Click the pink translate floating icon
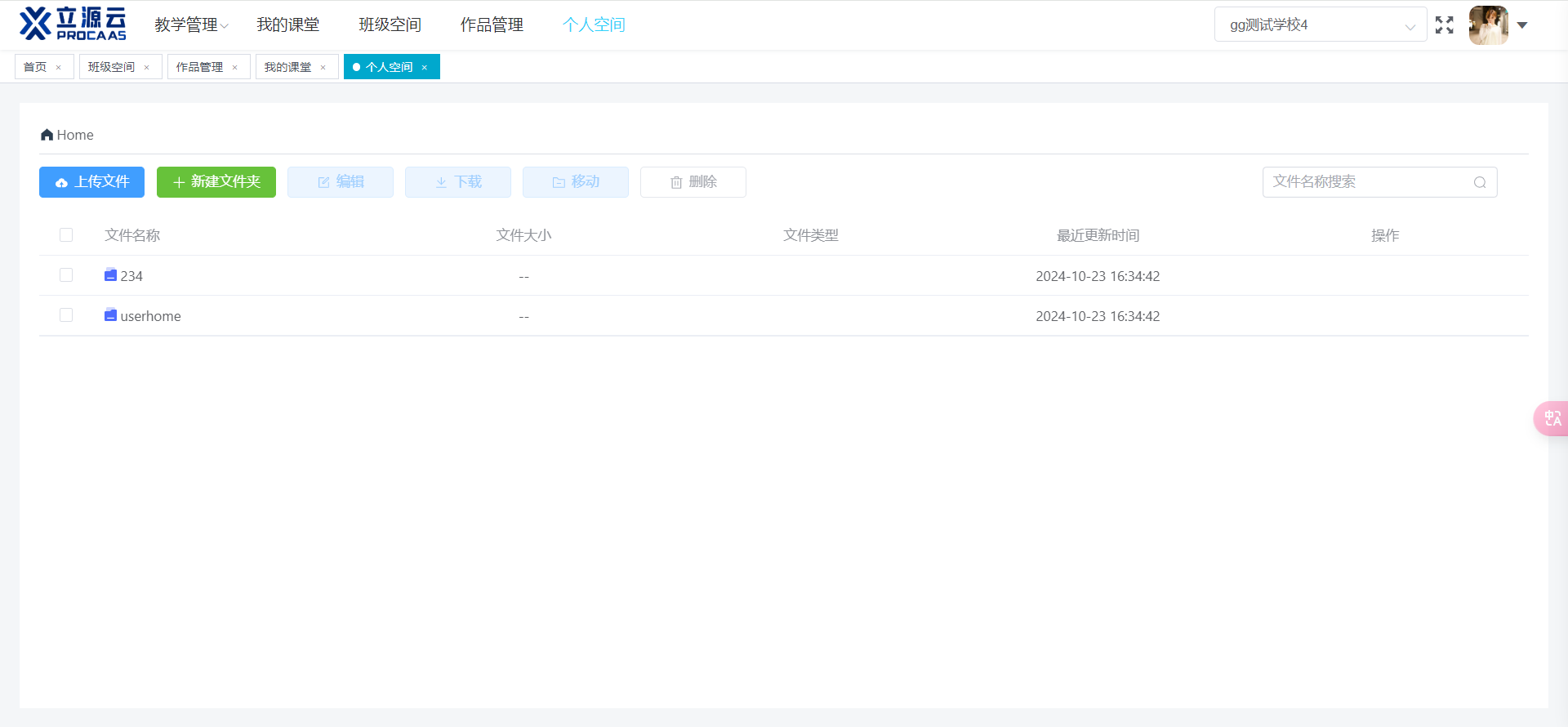This screenshot has height=727, width=1568. pyautogui.click(x=1552, y=418)
